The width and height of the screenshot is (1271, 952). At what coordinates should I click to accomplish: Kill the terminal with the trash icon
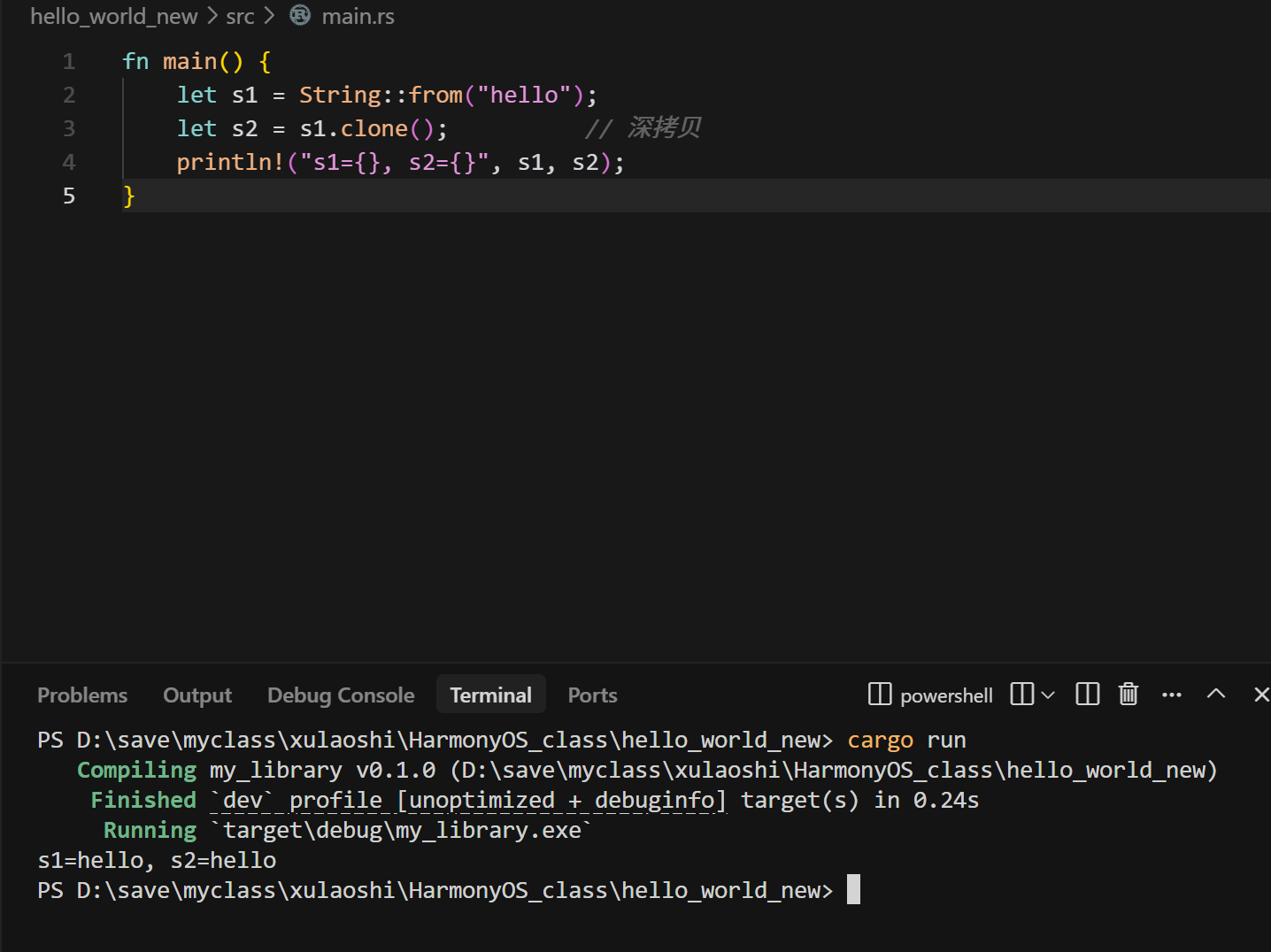coord(1128,695)
